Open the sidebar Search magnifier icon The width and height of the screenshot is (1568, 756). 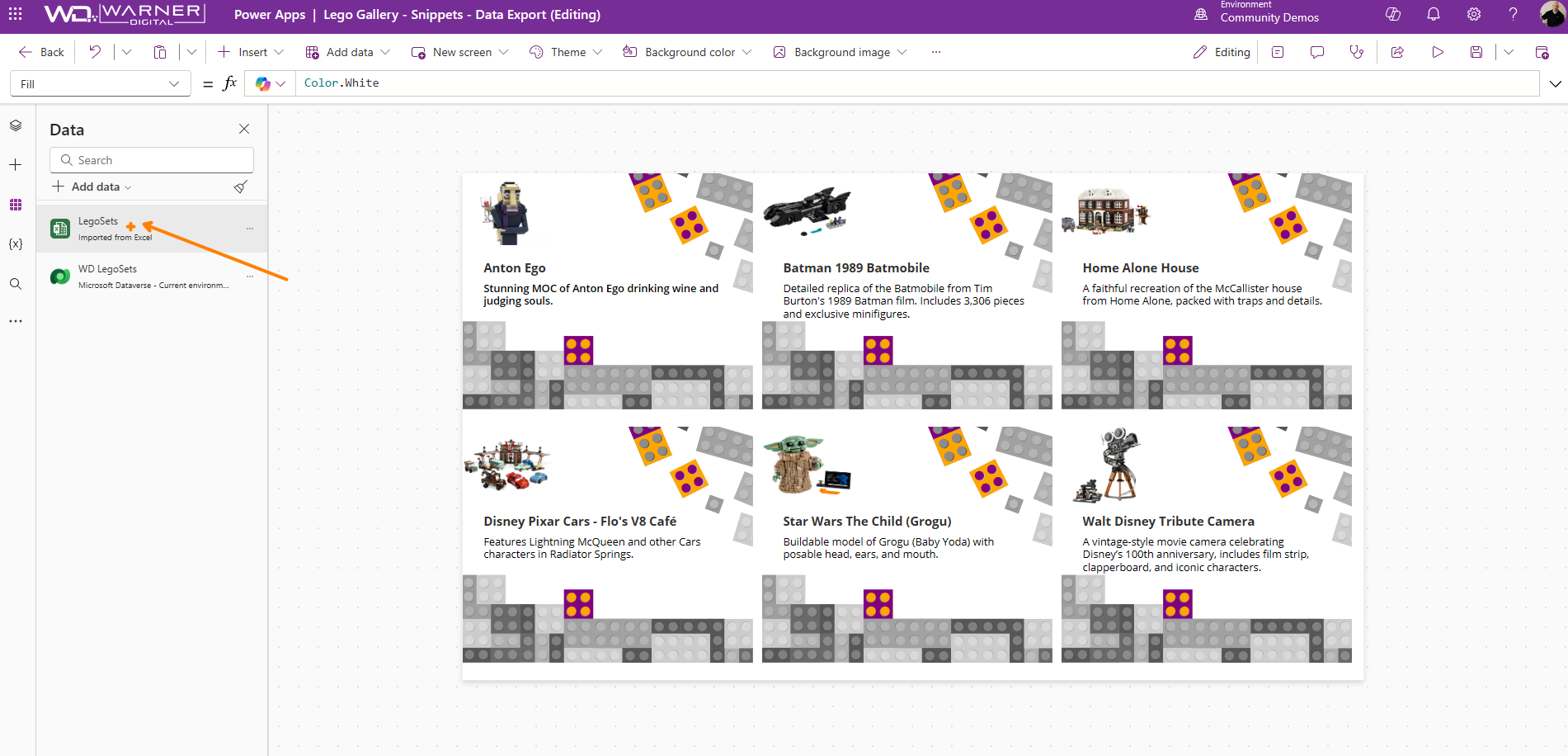(16, 284)
